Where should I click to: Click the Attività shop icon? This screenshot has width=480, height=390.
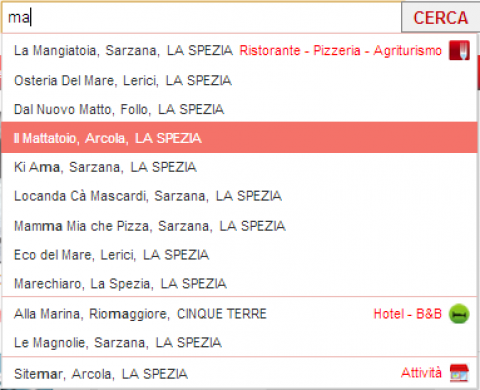point(459,373)
